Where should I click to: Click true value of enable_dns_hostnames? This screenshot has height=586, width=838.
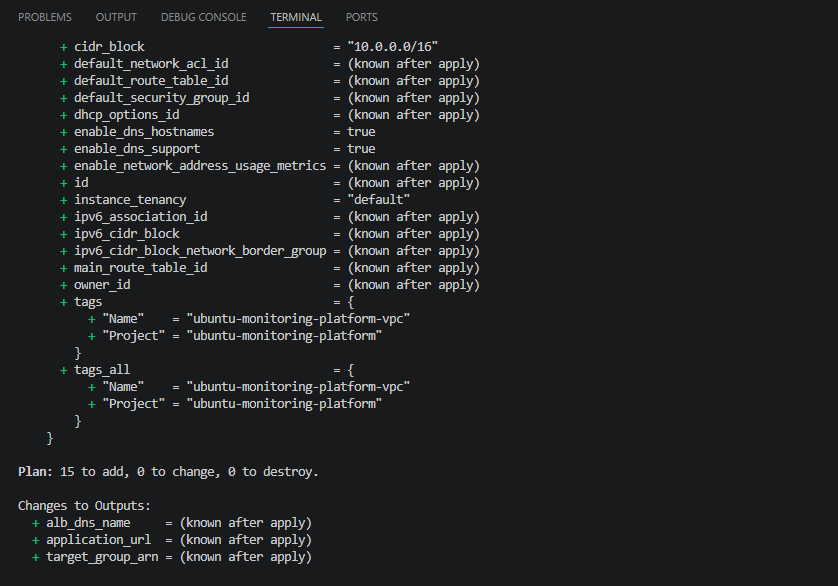pyautogui.click(x=361, y=132)
